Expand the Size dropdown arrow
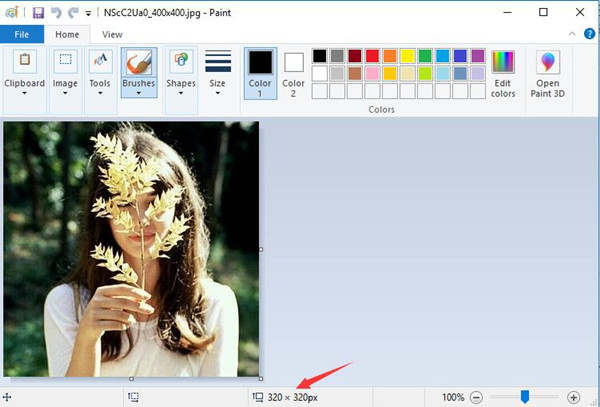The width and height of the screenshot is (600, 407). 217,93
